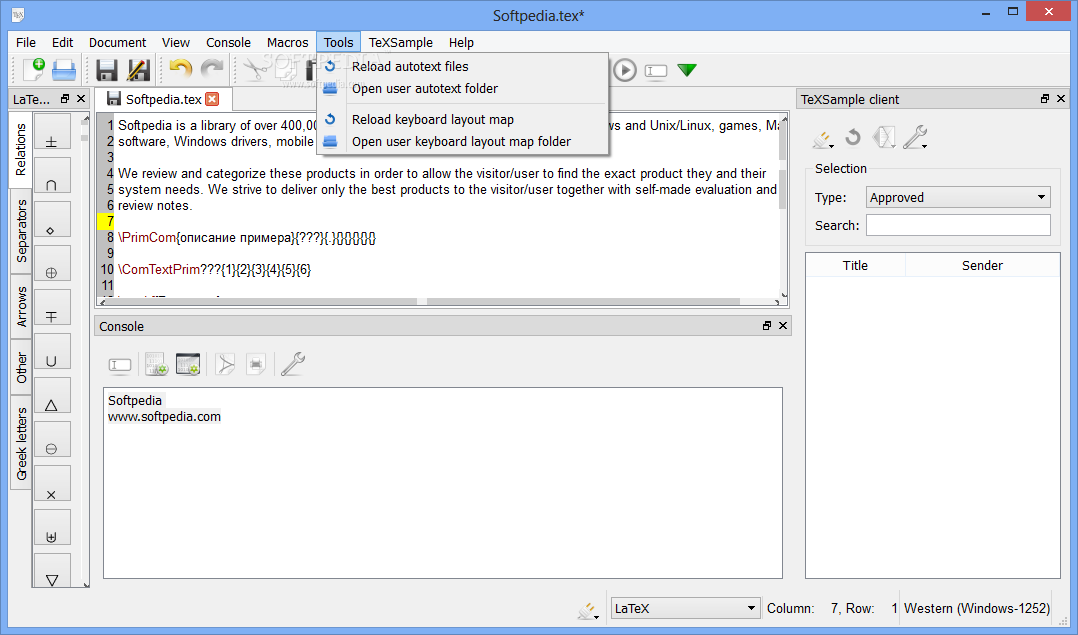Float the TeXSample client panel
This screenshot has width=1078, height=635.
[1045, 99]
